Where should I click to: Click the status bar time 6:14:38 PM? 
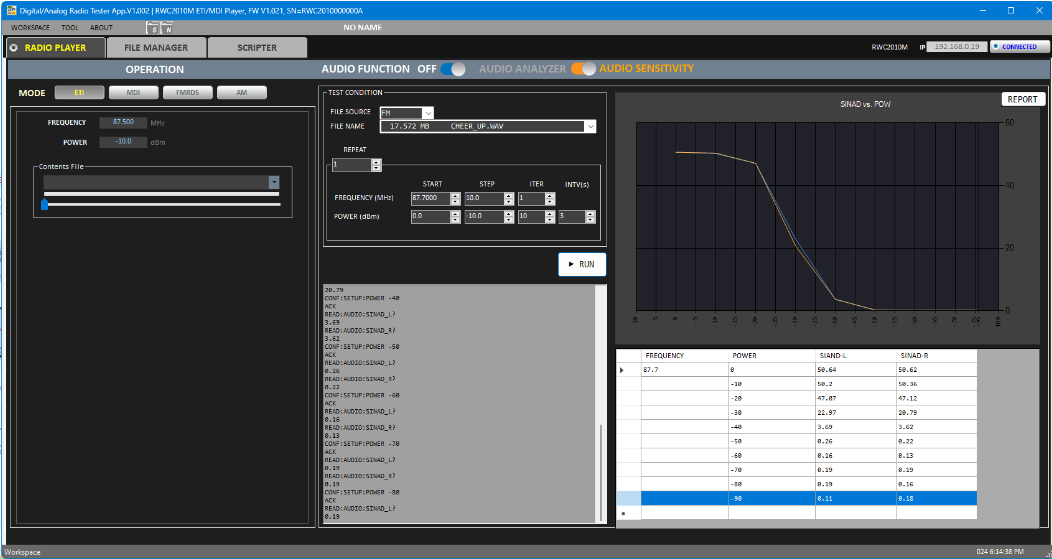point(1001,552)
